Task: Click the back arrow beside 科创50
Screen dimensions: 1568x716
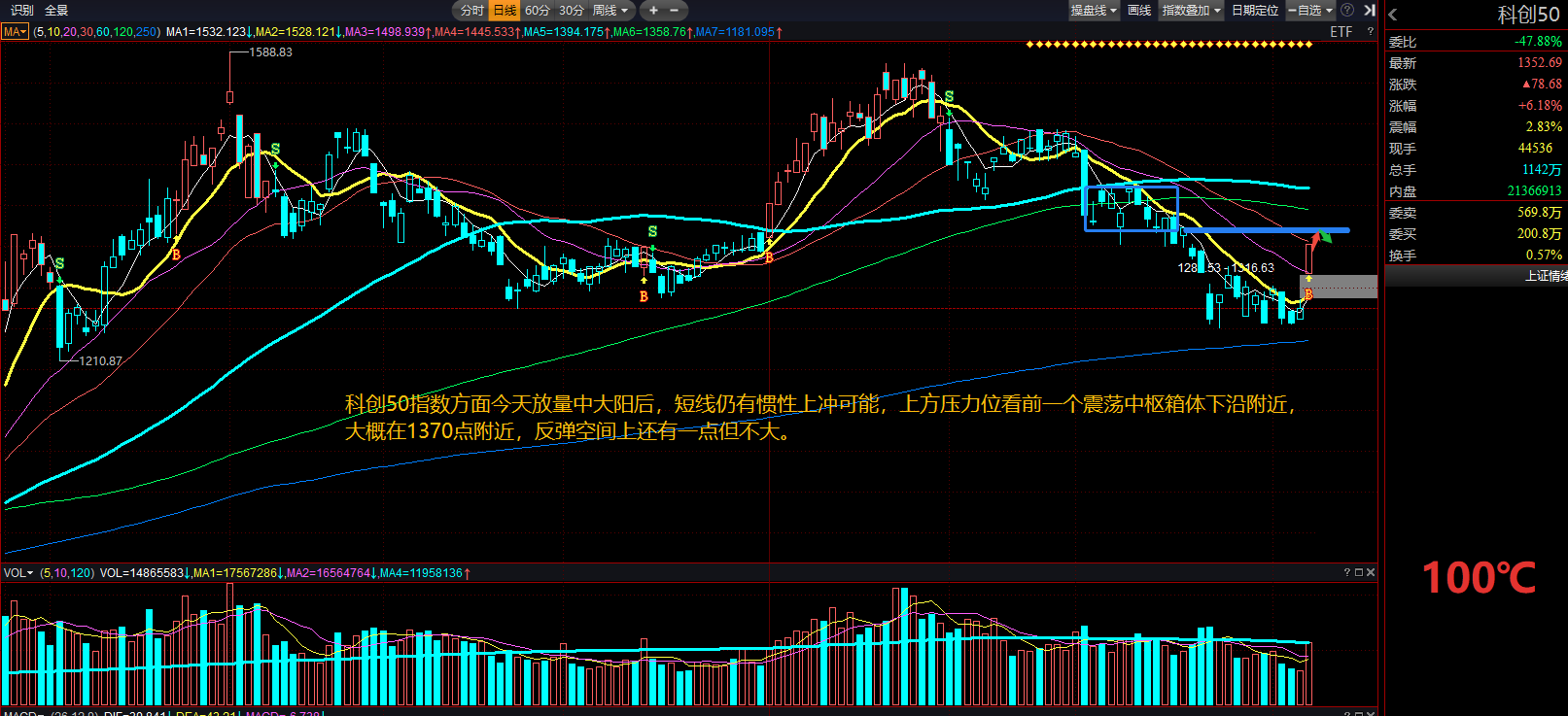Action: pos(1393,15)
